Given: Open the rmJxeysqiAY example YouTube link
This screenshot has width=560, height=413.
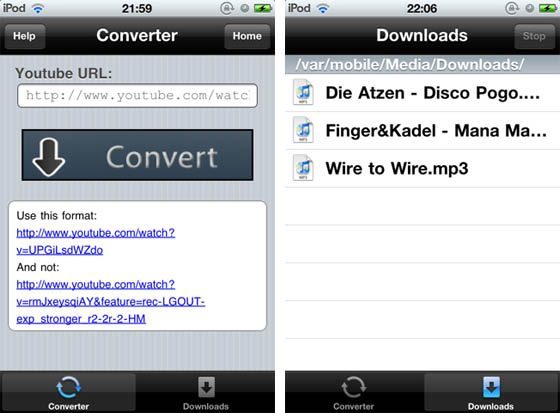Looking at the screenshot, I should (111, 302).
